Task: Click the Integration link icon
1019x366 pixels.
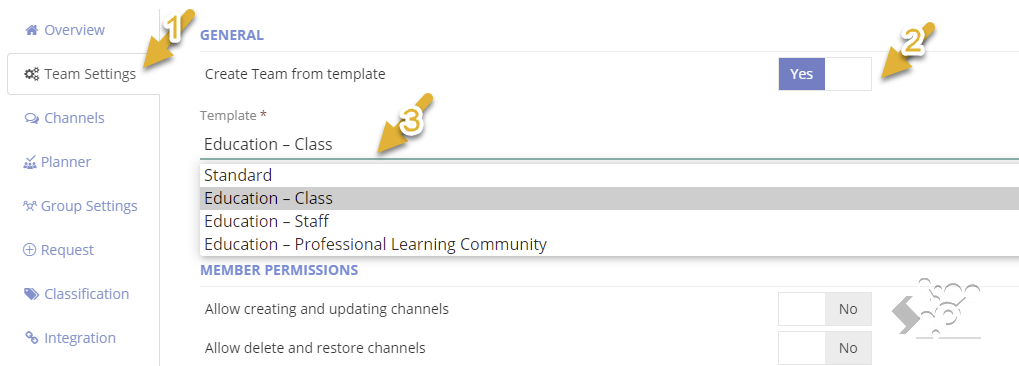Action: point(31,338)
